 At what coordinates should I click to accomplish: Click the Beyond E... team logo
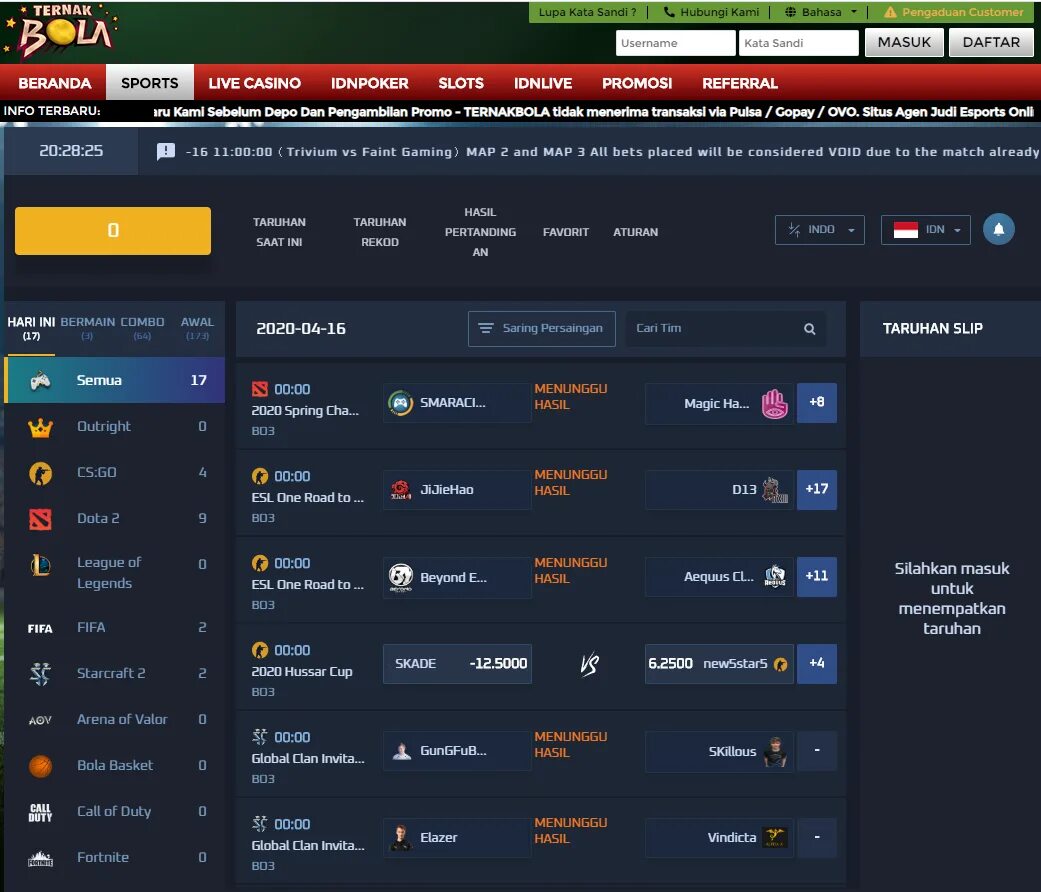coord(400,577)
